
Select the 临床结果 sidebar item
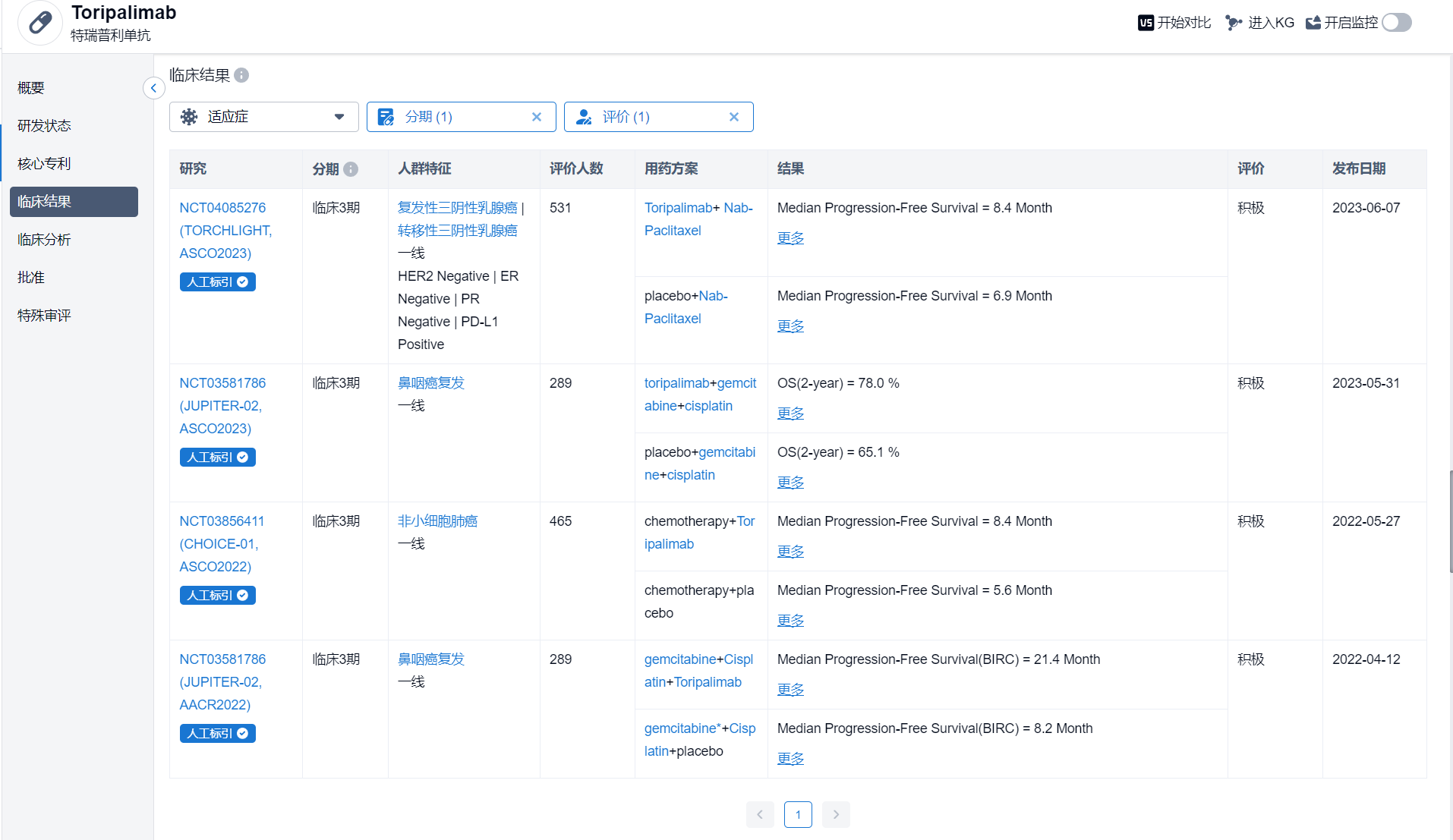(74, 202)
